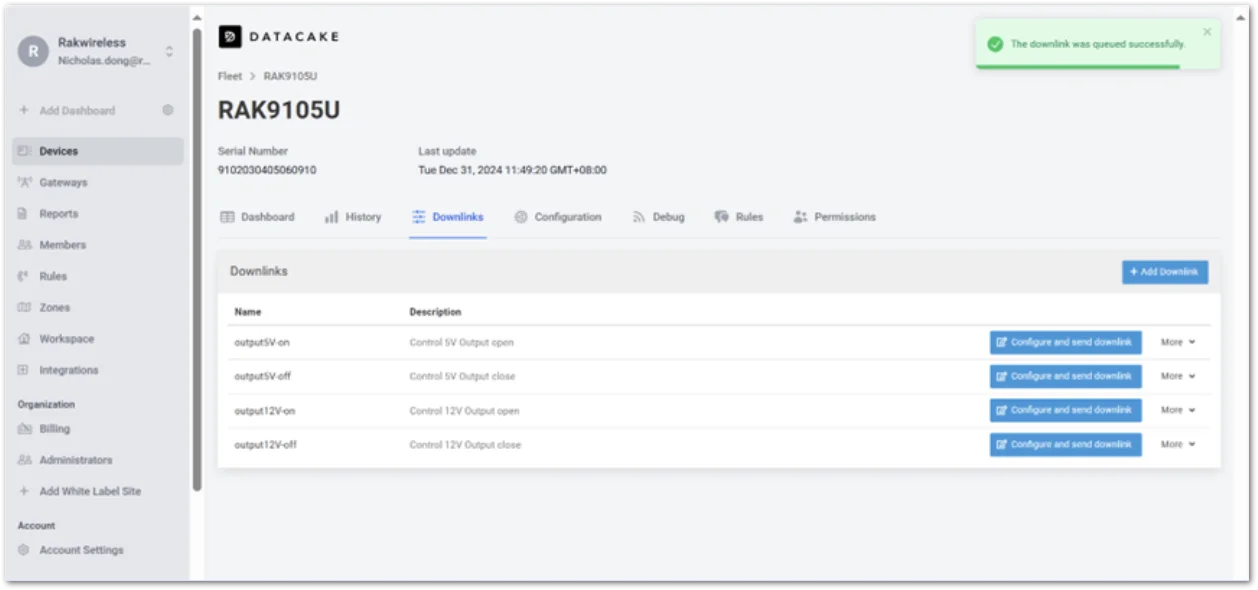Click 'Control 12V Output open' description
The image size is (1258, 590).
click(x=464, y=411)
